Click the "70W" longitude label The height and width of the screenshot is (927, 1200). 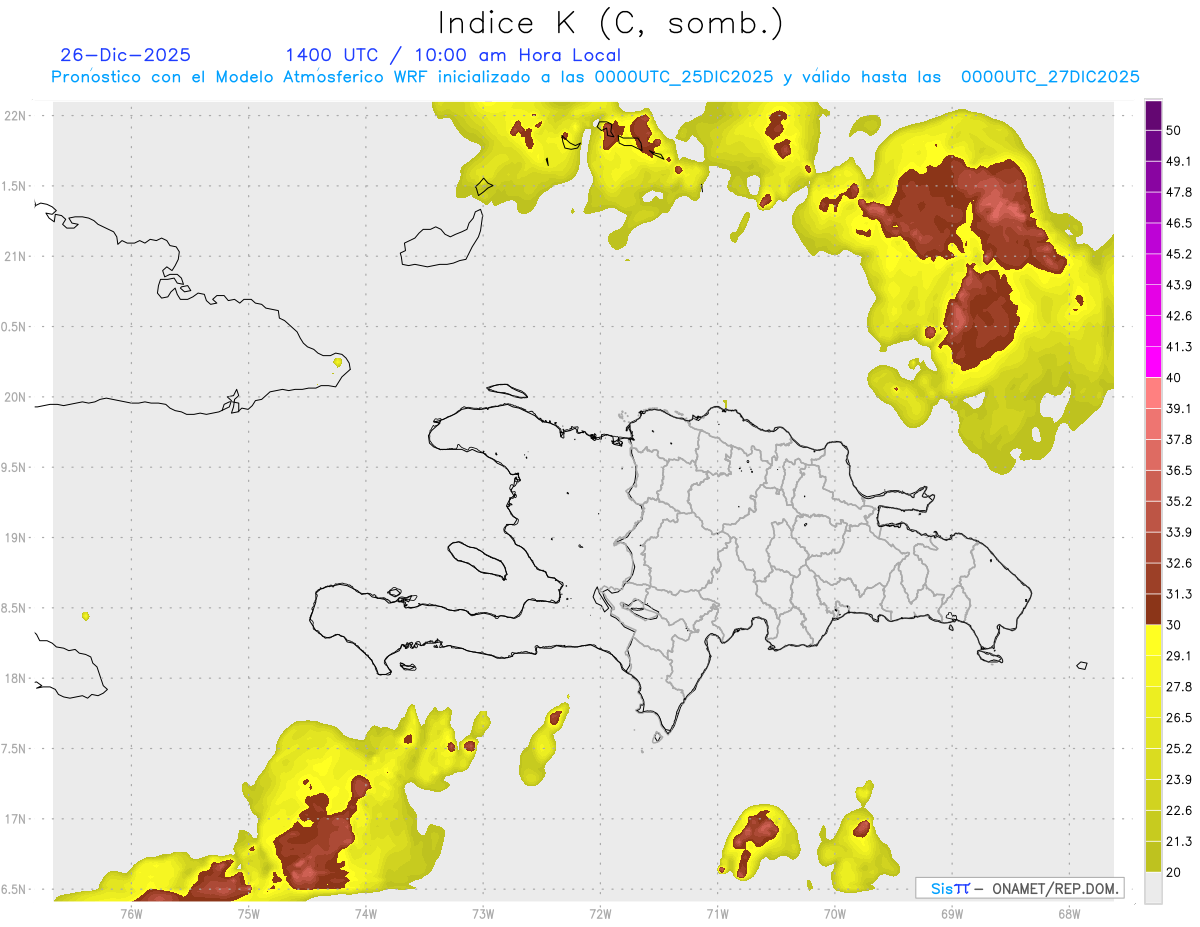pyautogui.click(x=834, y=913)
